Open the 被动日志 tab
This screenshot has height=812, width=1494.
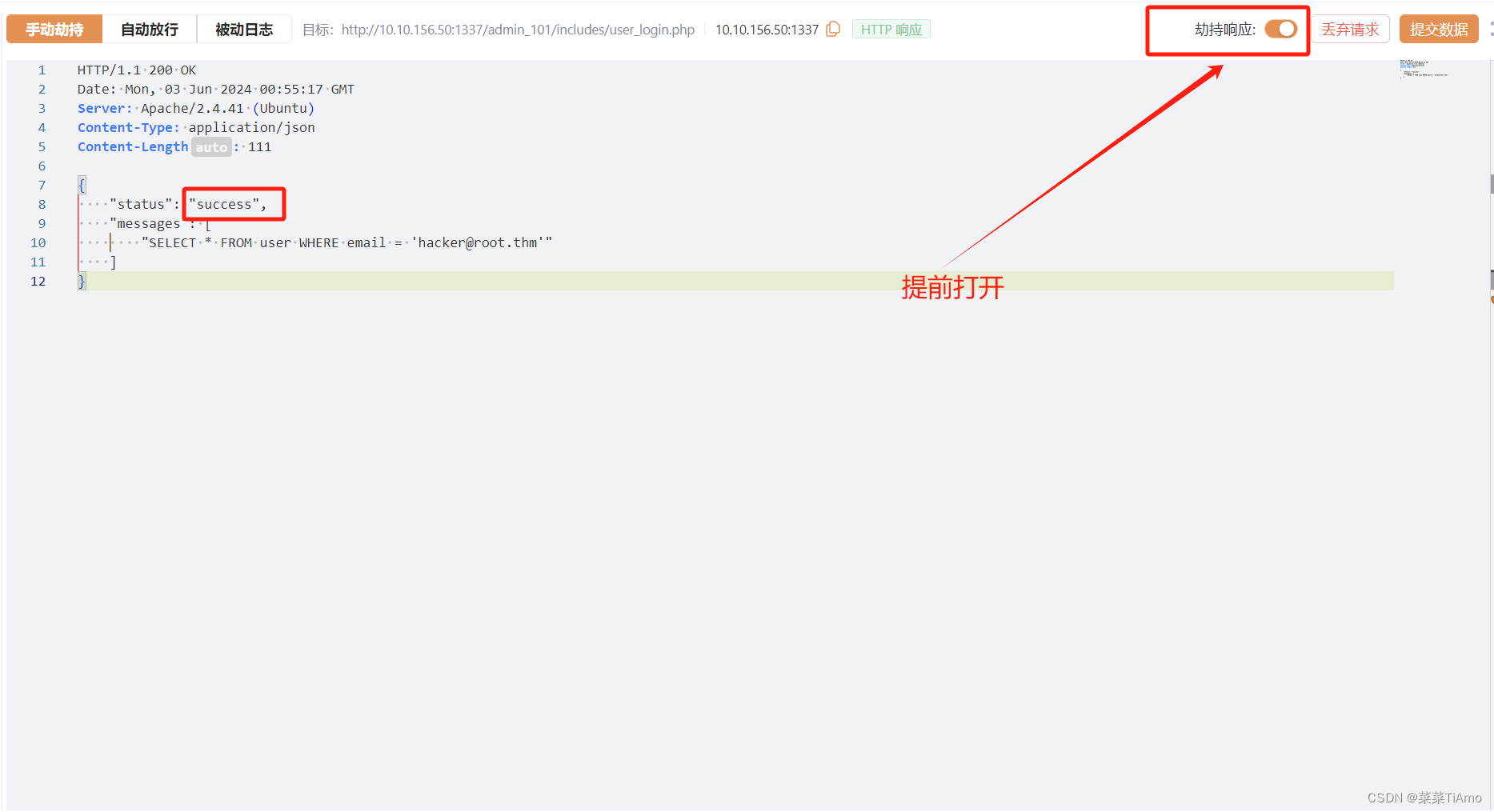pyautogui.click(x=244, y=29)
